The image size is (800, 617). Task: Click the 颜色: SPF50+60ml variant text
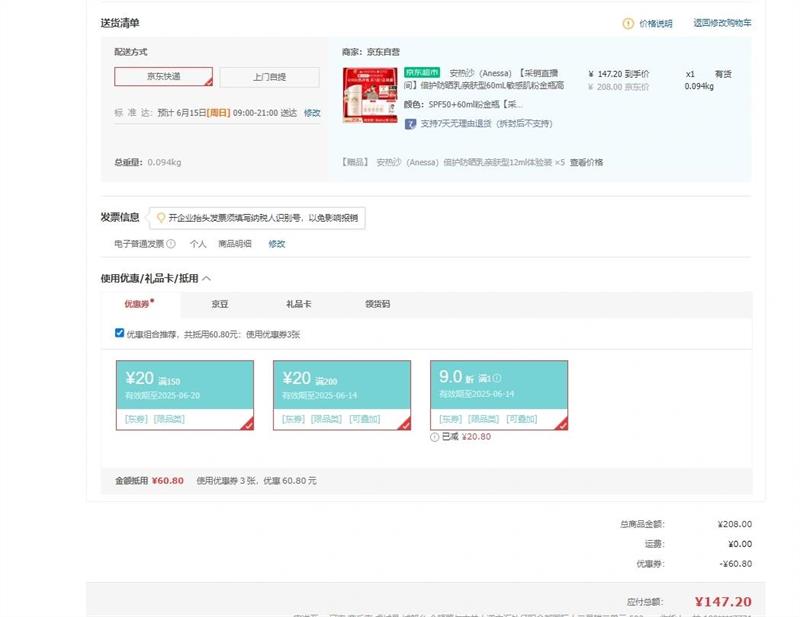(x=463, y=105)
